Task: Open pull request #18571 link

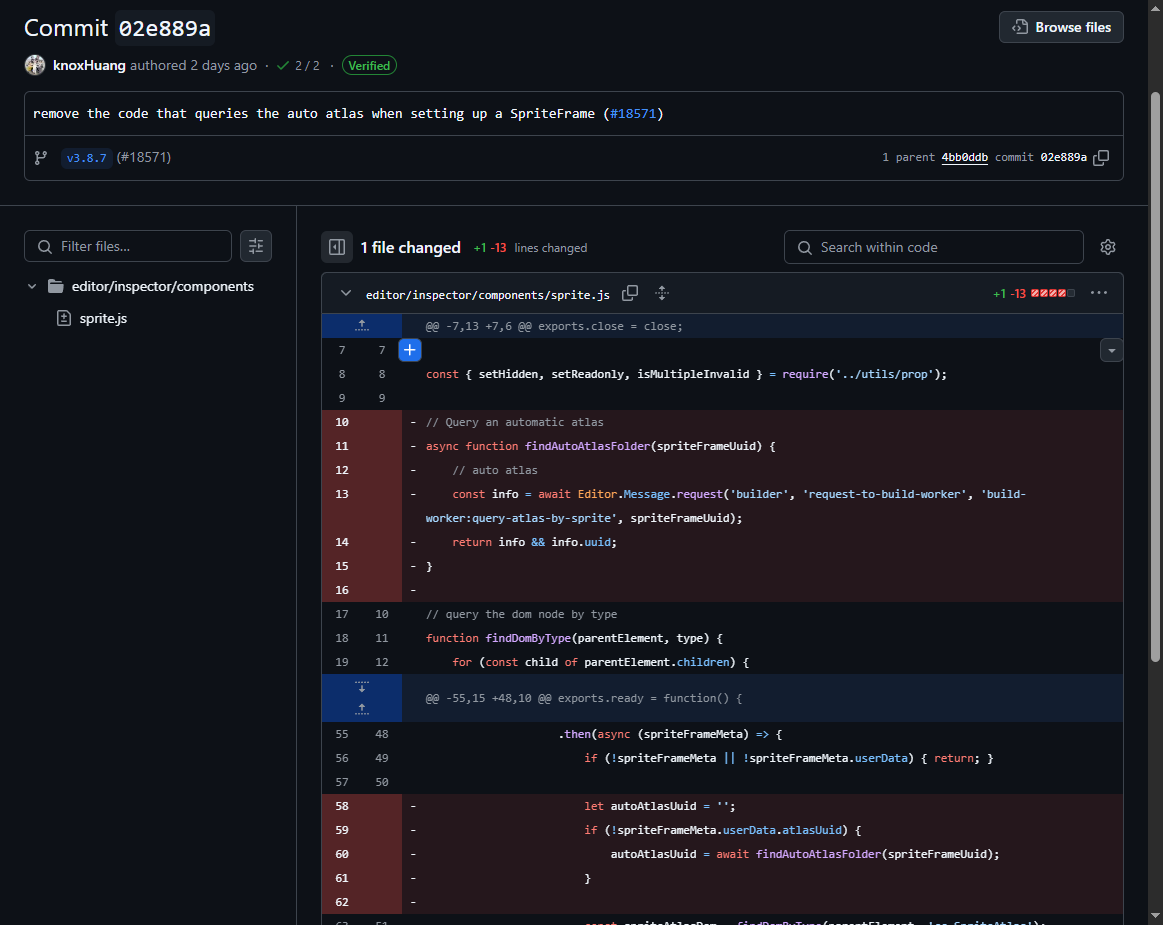Action: 635,113
